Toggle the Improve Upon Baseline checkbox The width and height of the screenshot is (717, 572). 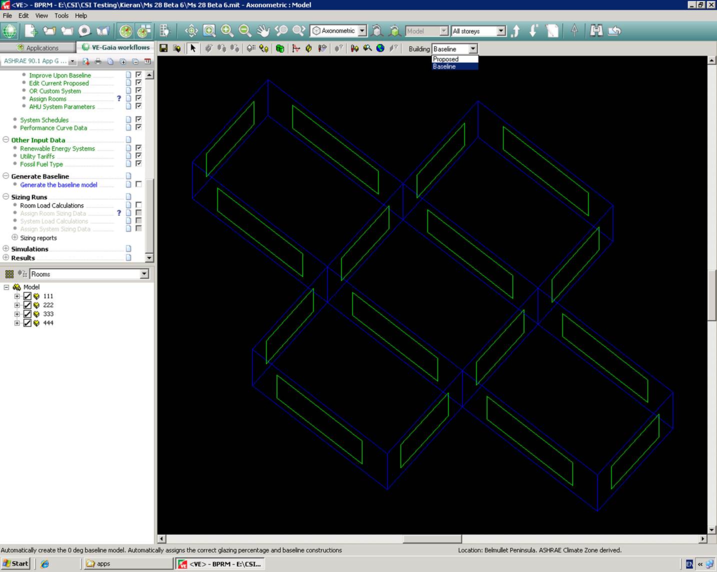[x=139, y=75]
